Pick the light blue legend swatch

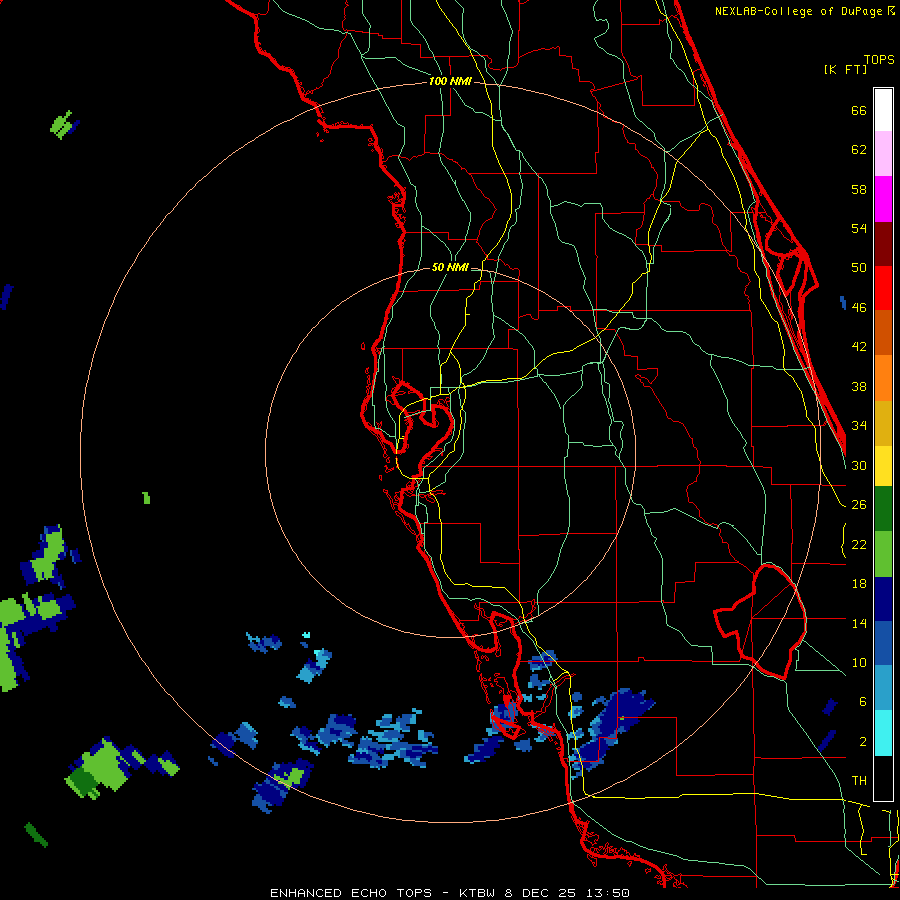pos(883,688)
